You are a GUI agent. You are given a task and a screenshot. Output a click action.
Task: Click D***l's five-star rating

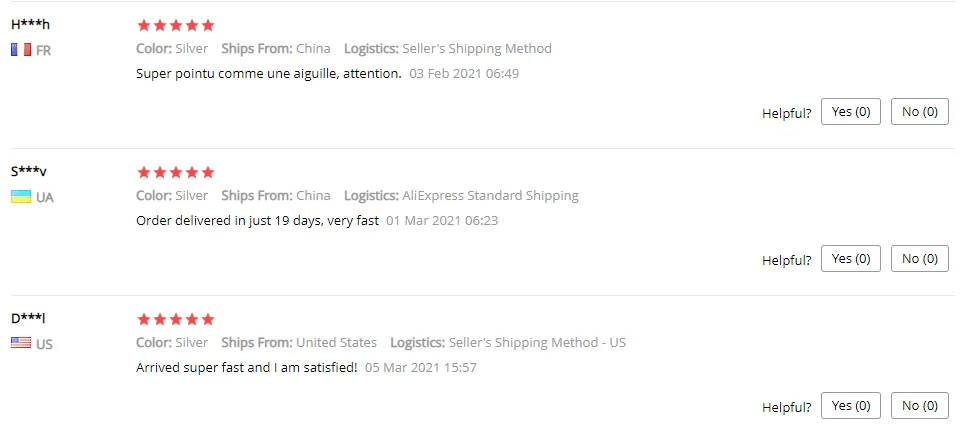coord(175,319)
